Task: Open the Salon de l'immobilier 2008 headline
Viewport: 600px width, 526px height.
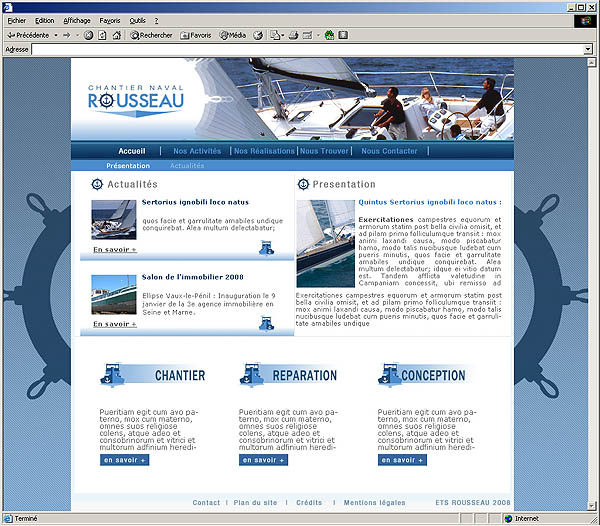Action: coord(192,277)
